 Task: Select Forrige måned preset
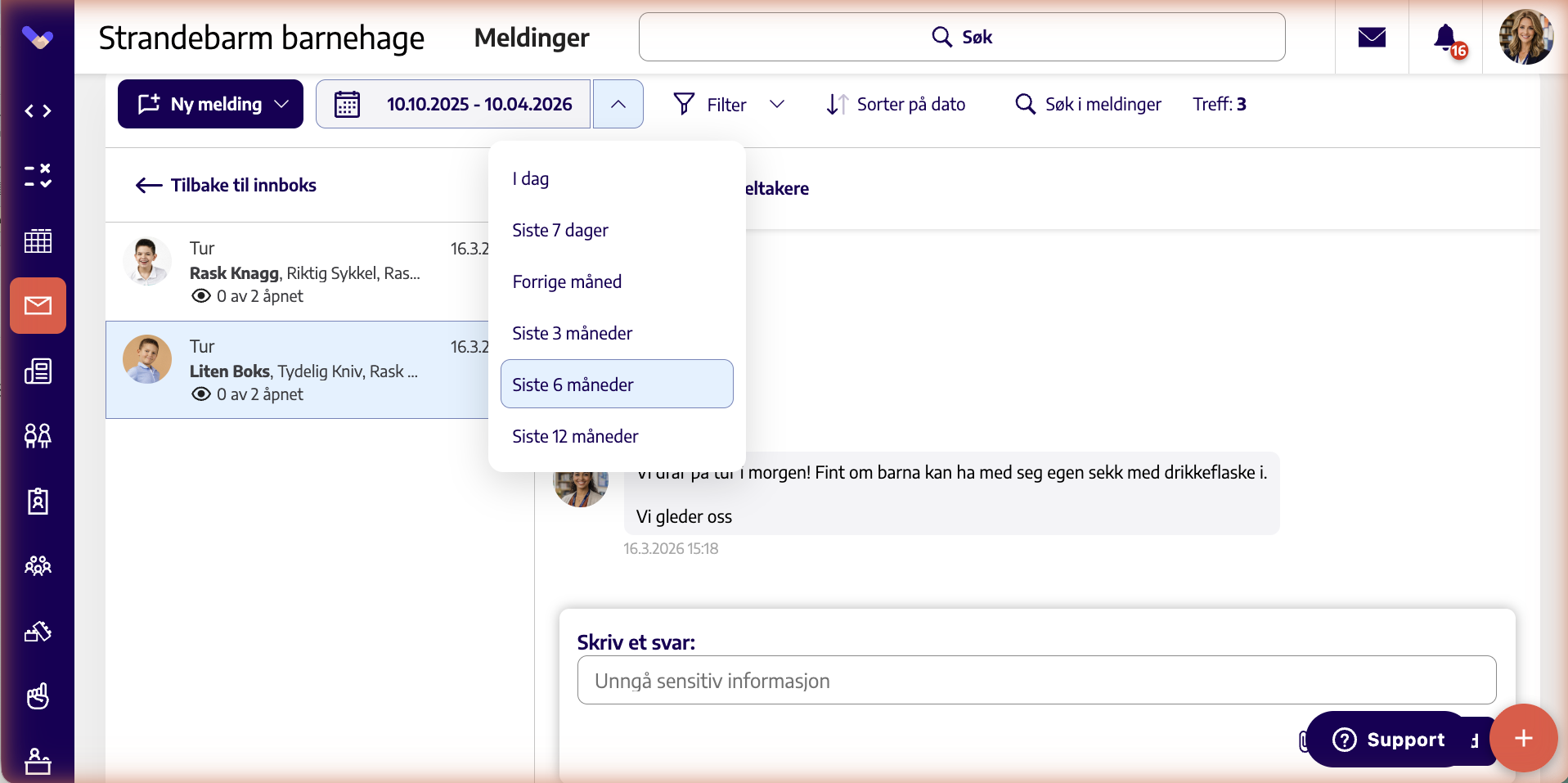(617, 281)
